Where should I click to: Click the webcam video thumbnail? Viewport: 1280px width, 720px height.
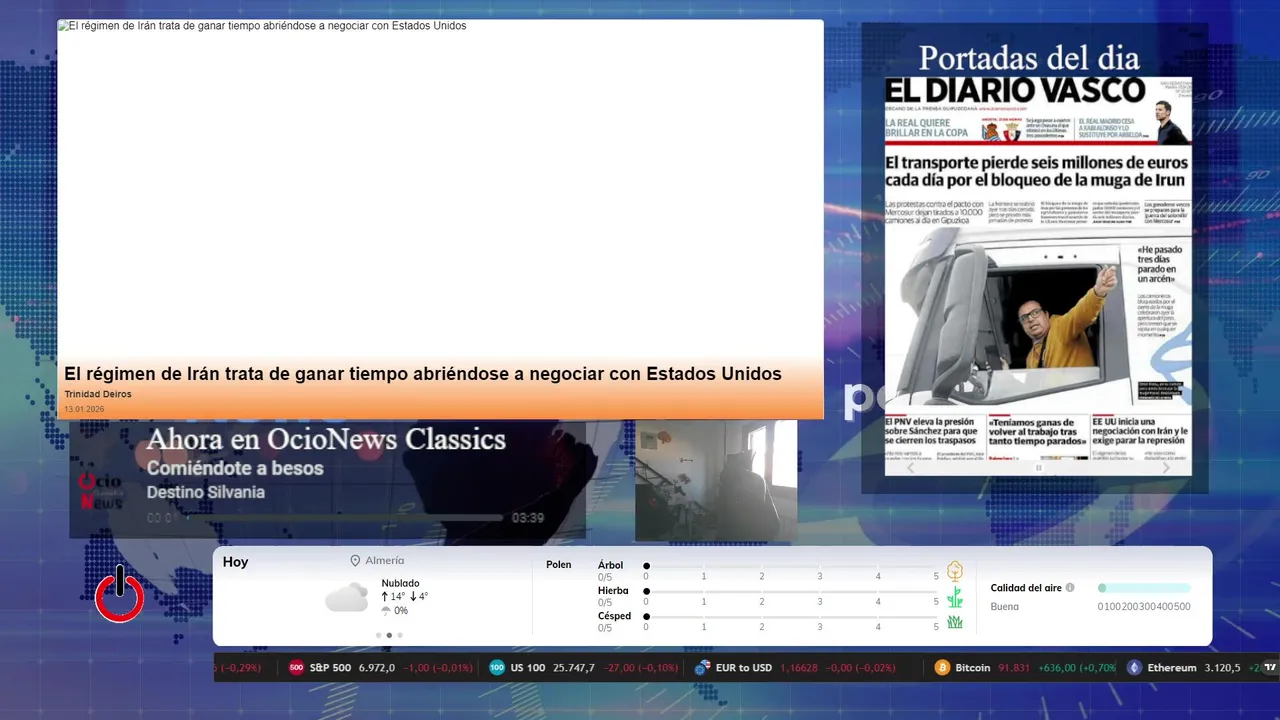coord(716,480)
